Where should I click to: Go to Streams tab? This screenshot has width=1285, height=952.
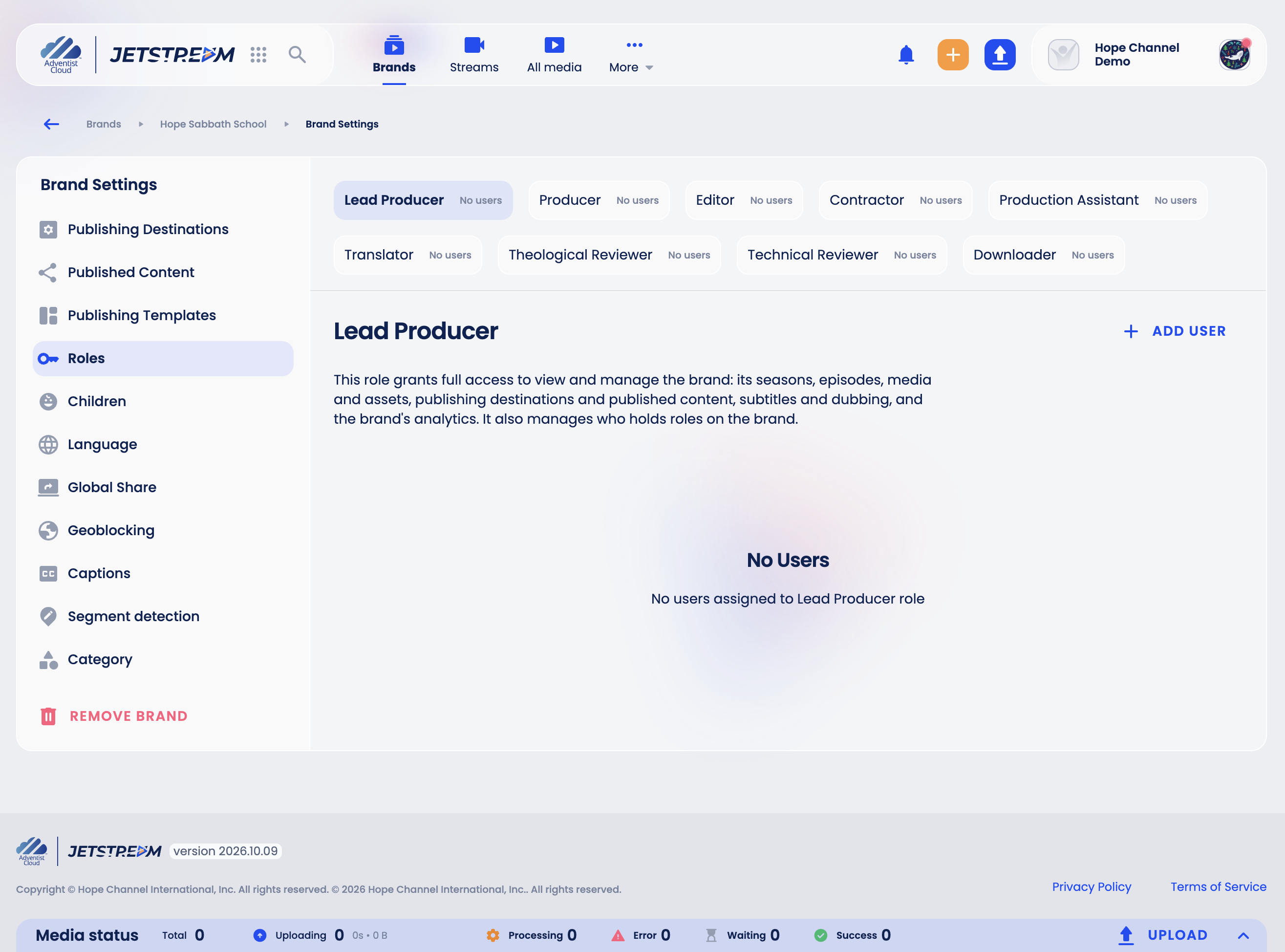pyautogui.click(x=474, y=56)
